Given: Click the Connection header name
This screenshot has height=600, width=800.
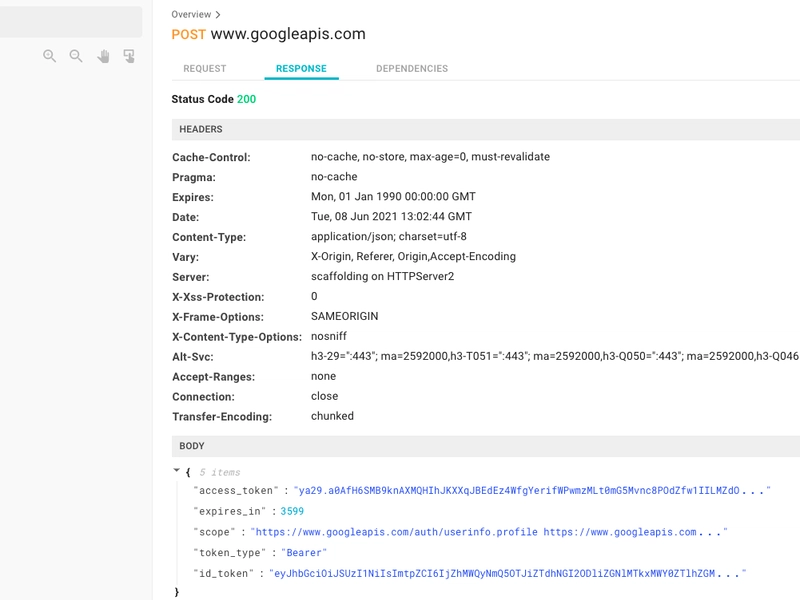Looking at the screenshot, I should pyautogui.click(x=203, y=396).
